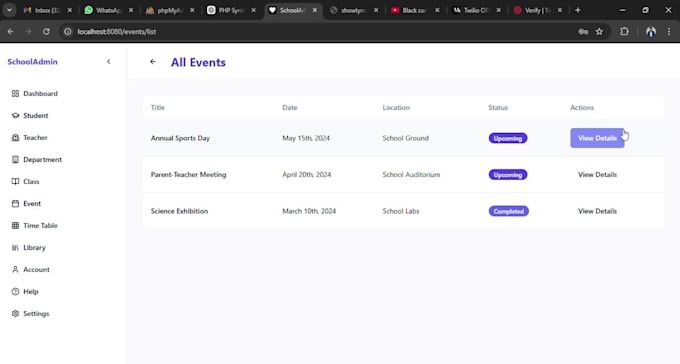Click the Dashboard grid icon
The width and height of the screenshot is (680, 364).
(15, 93)
